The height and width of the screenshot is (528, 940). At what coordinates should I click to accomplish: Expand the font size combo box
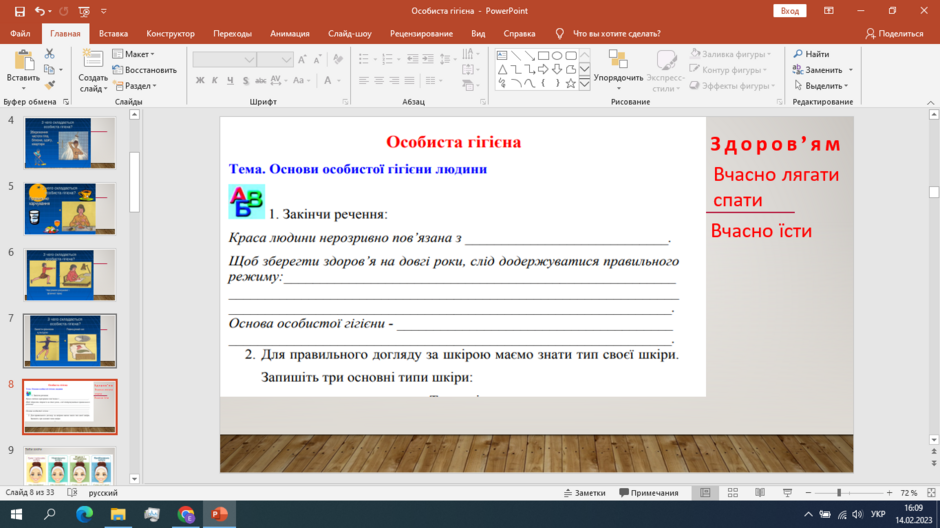286,59
